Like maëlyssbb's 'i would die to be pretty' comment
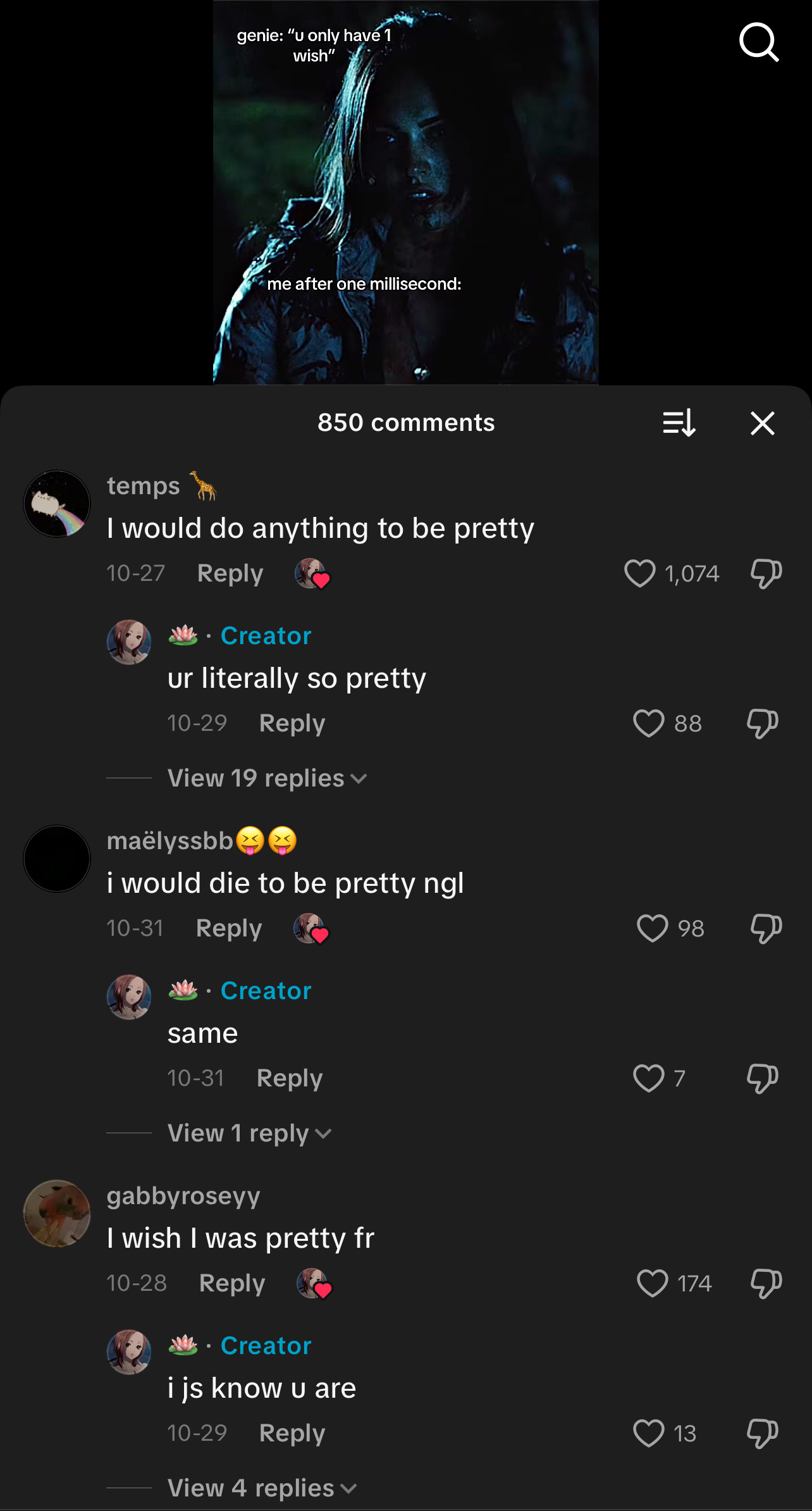Screen dimensions: 812x1511 652,928
